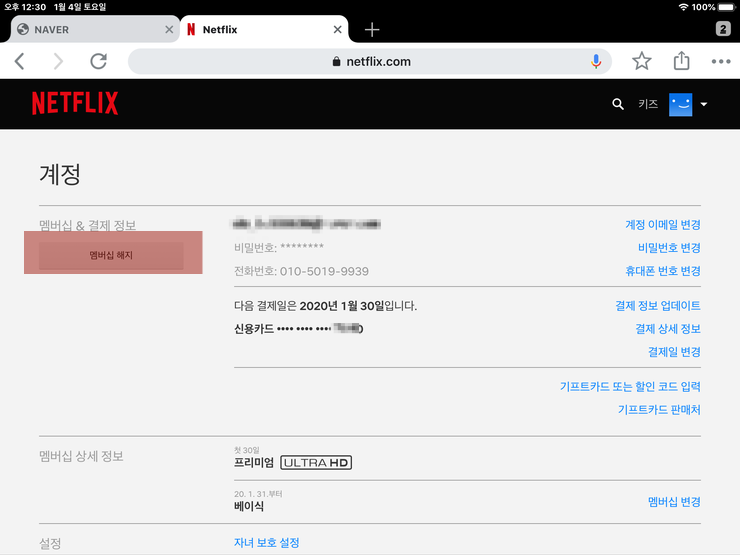Click the 계정 page heading

[x=60, y=175]
